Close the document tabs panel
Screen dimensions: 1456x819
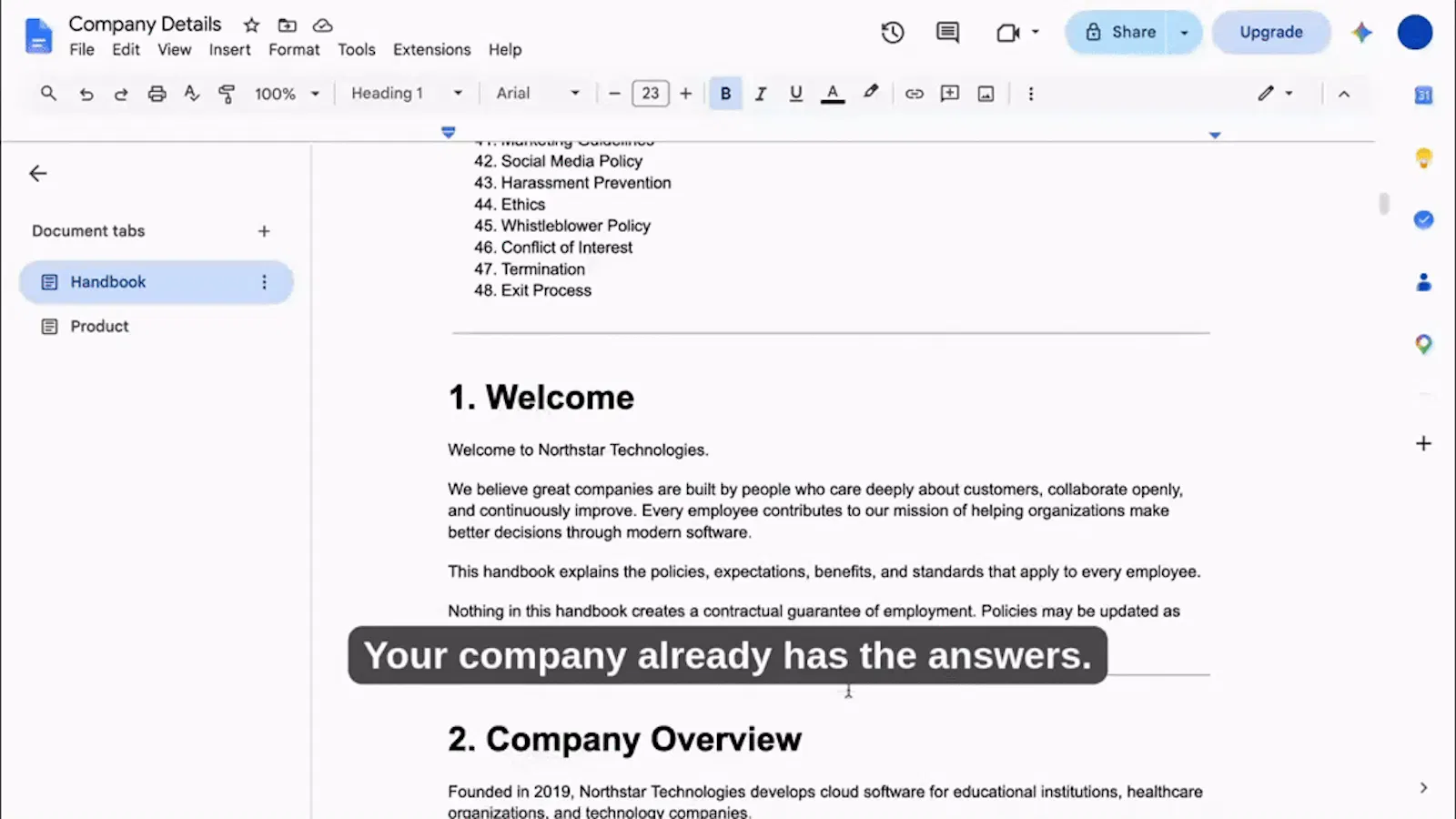38,174
